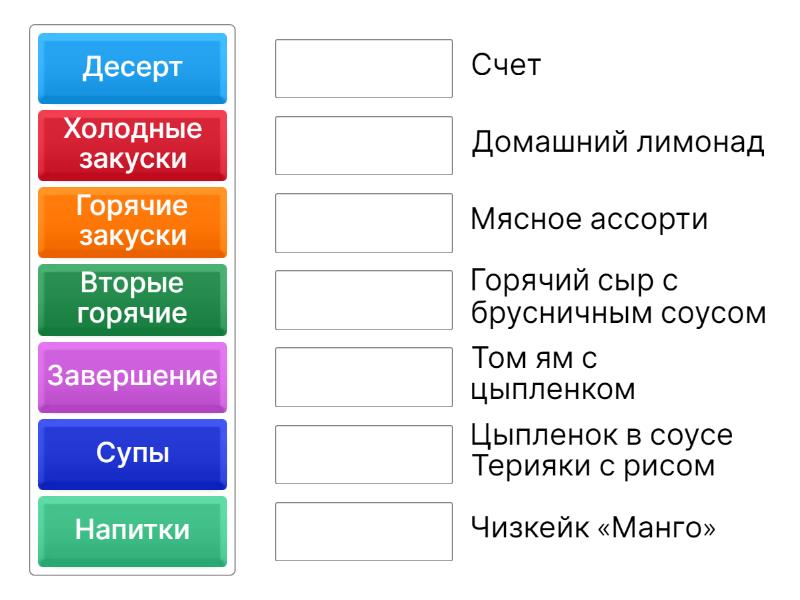Select the red Холодные закуски tile
The width and height of the screenshot is (800, 600).
pyautogui.click(x=132, y=145)
